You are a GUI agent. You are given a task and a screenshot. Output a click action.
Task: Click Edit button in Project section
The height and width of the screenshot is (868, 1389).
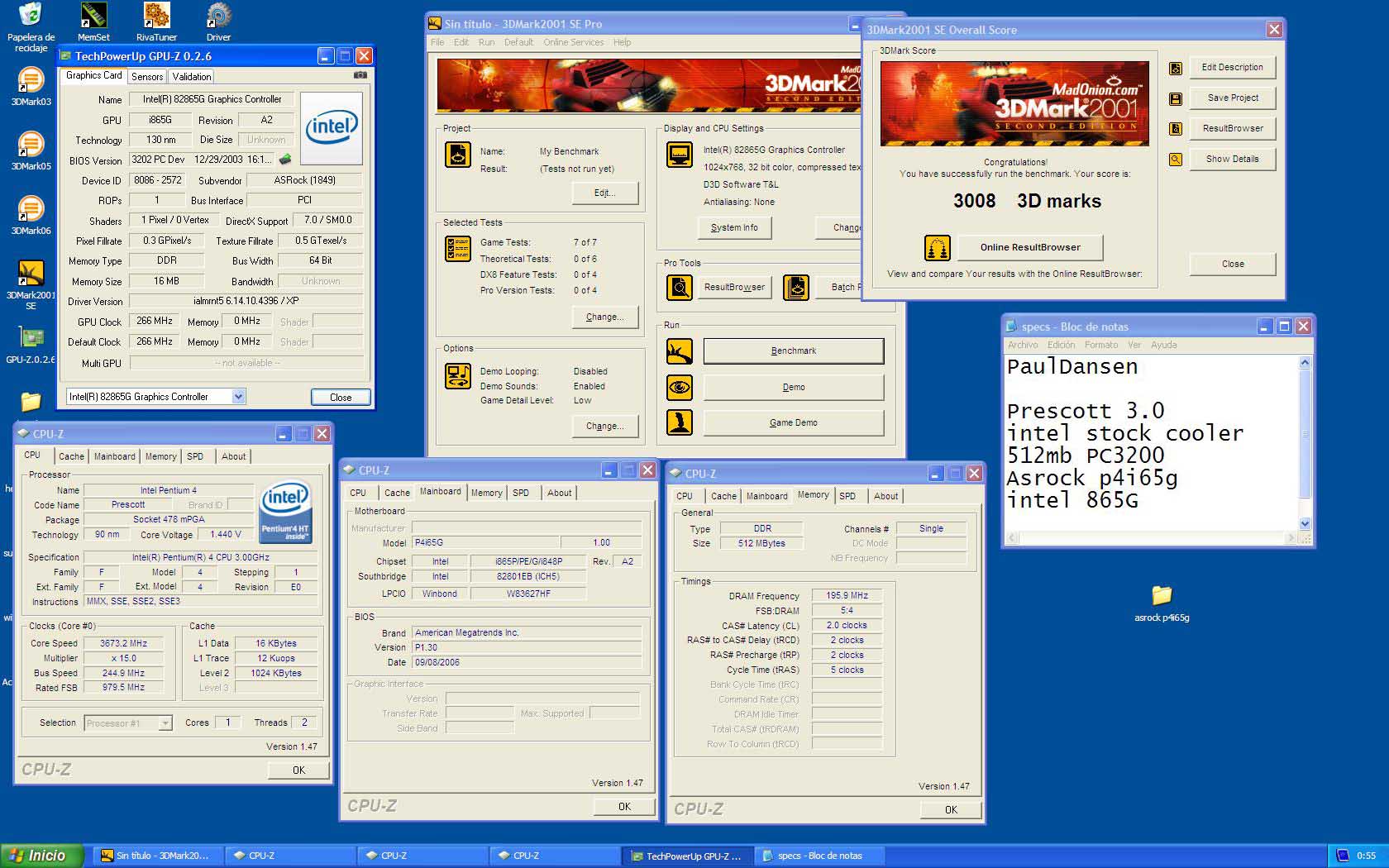605,193
